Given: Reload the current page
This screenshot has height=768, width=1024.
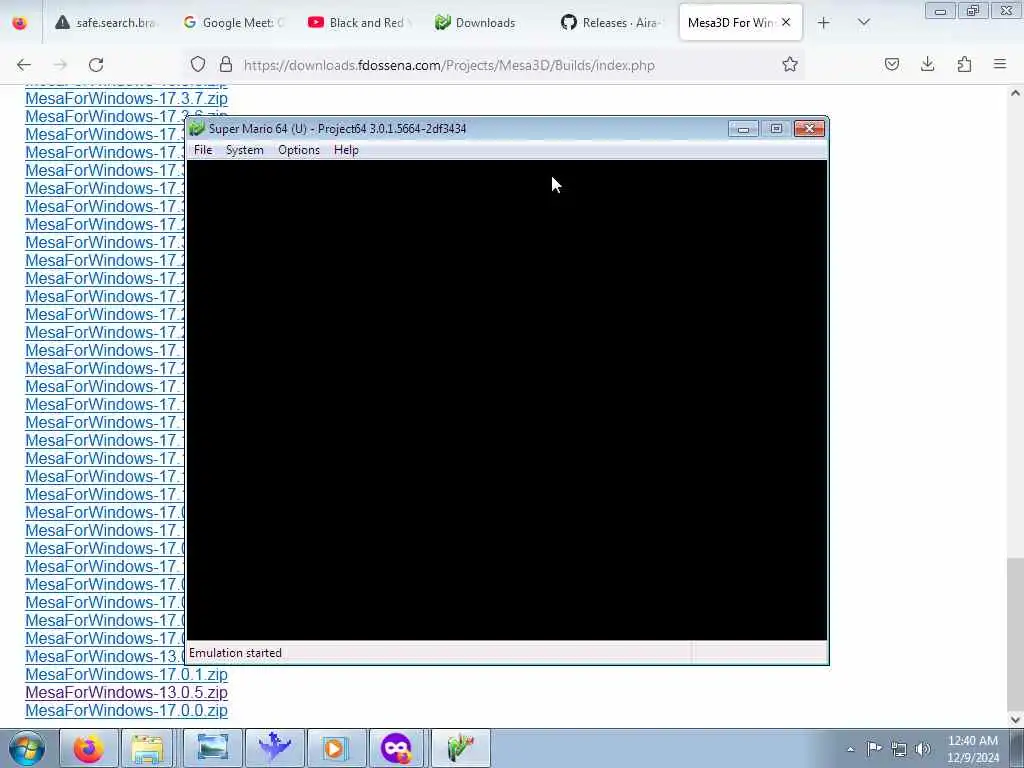Looking at the screenshot, I should (x=96, y=65).
